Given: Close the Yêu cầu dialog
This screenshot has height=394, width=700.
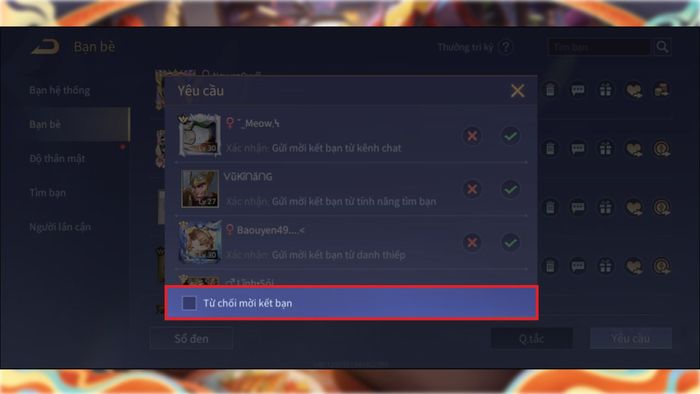Looking at the screenshot, I should [517, 91].
